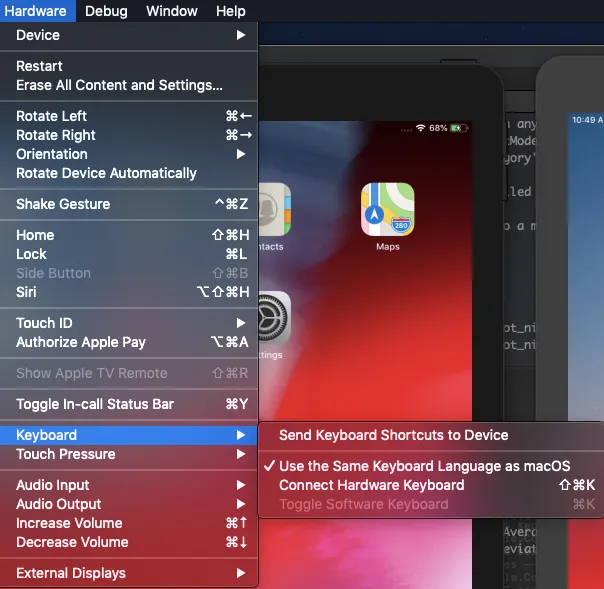This screenshot has height=589, width=604.
Task: Choose Restart from Hardware menu
Action: coord(129,66)
